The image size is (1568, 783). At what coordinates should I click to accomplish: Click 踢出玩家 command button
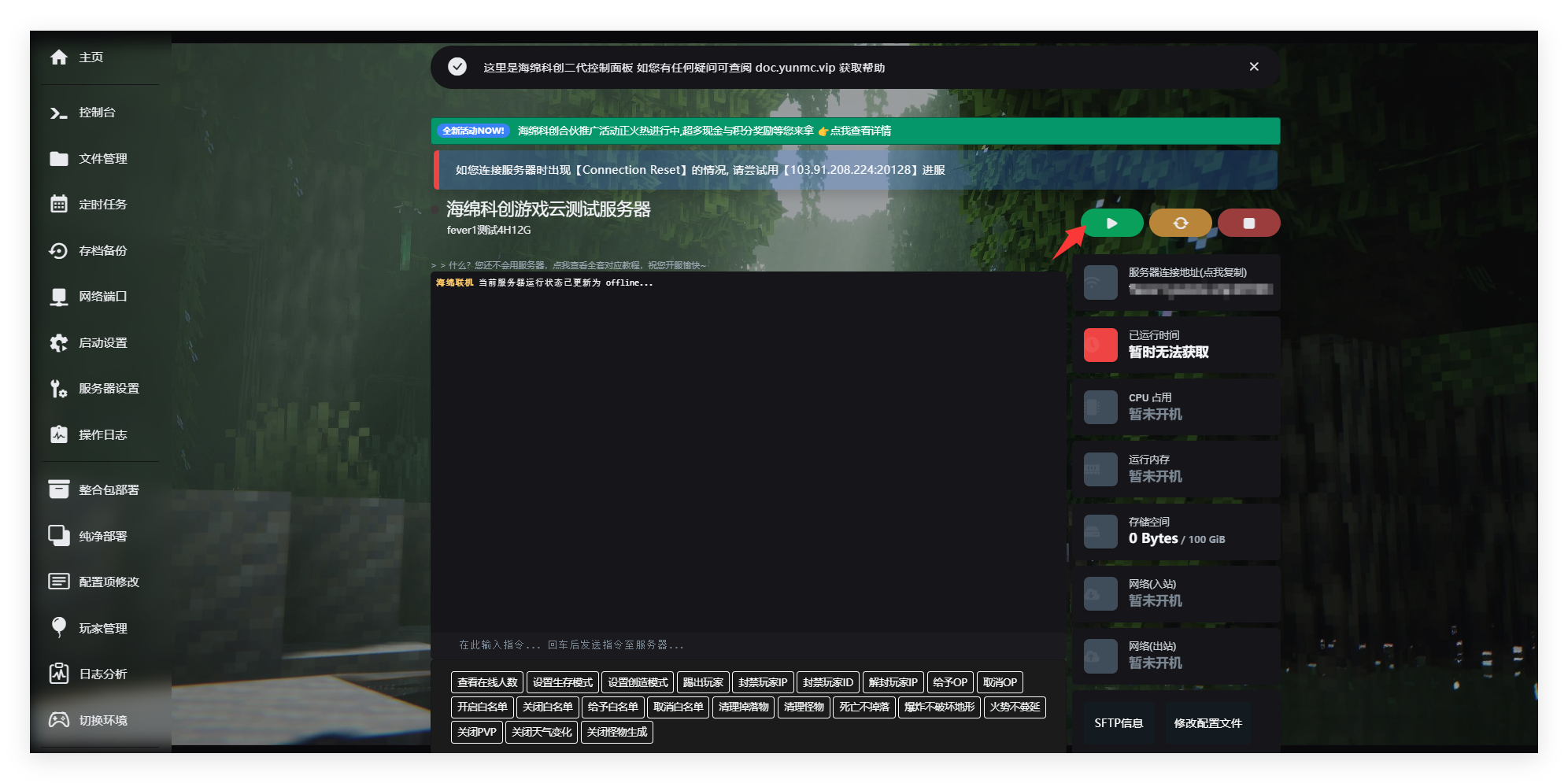tap(703, 682)
